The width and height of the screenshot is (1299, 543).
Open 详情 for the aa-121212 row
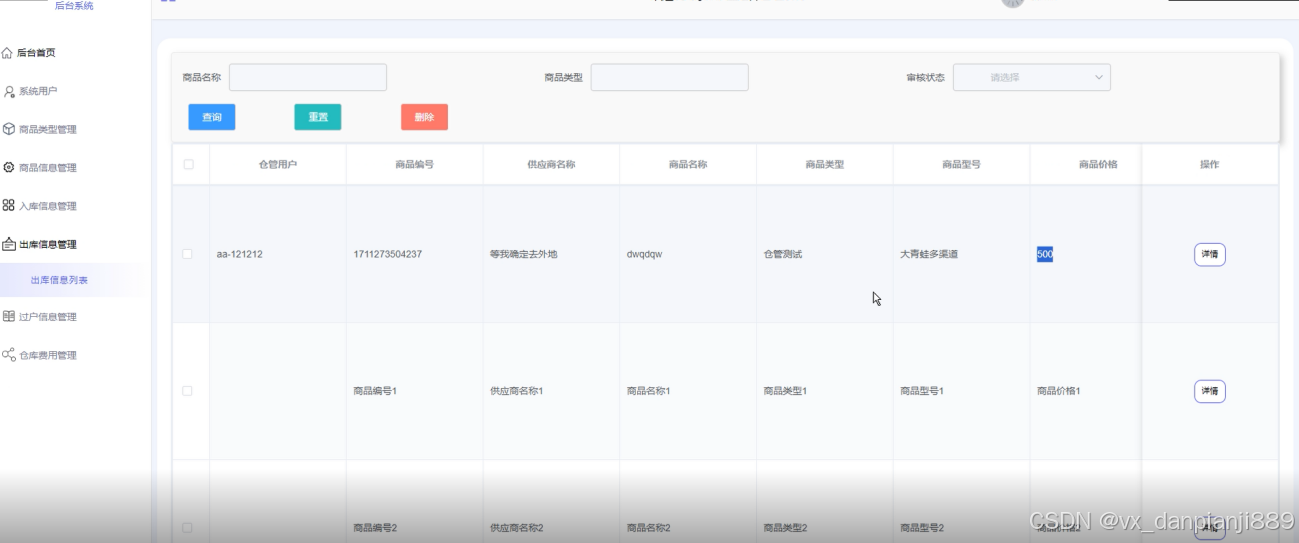[1210, 254]
